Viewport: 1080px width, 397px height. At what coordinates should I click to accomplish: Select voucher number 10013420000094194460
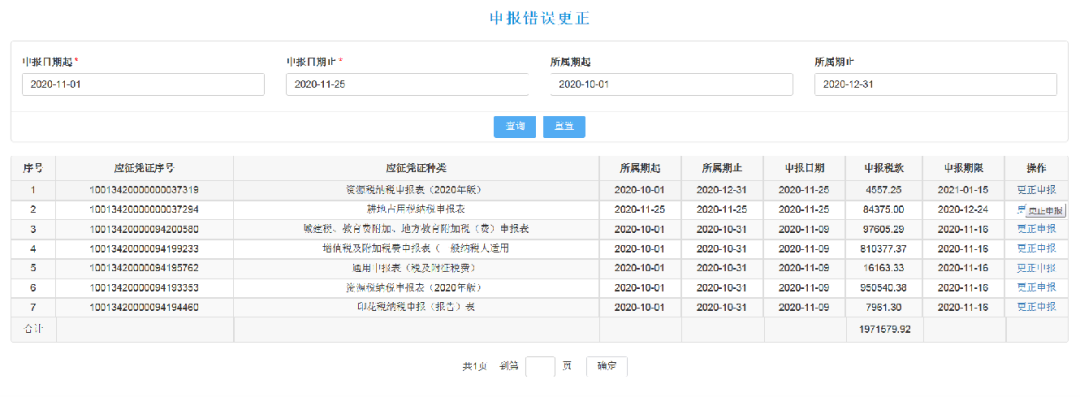coord(145,307)
